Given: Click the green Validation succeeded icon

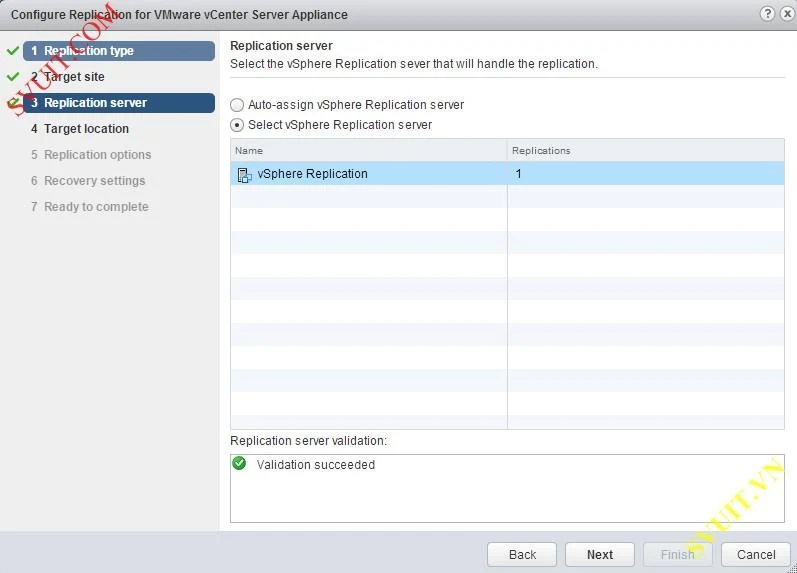Looking at the screenshot, I should (239, 463).
